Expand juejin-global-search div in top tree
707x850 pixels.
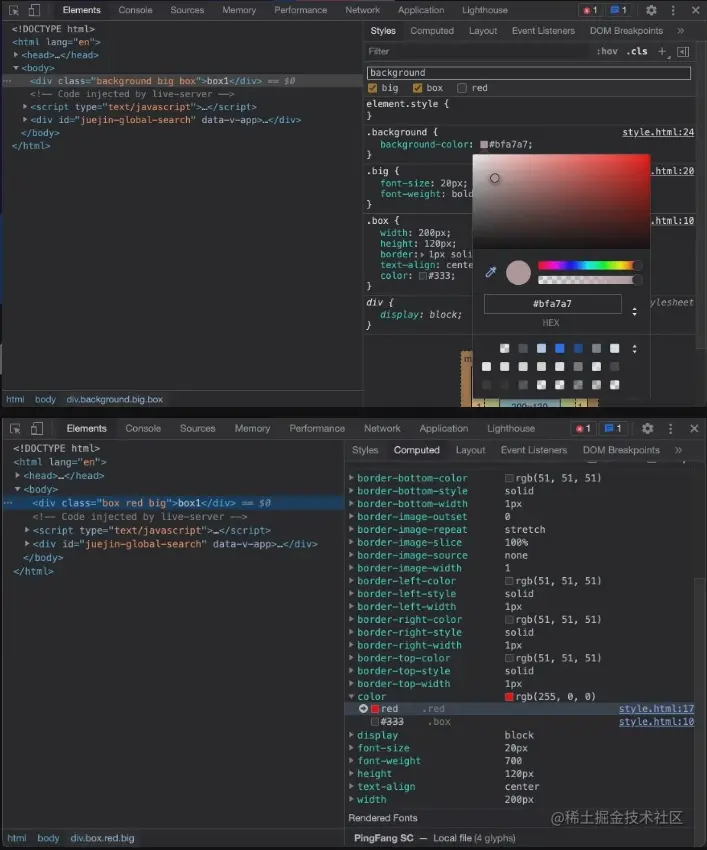coord(25,120)
